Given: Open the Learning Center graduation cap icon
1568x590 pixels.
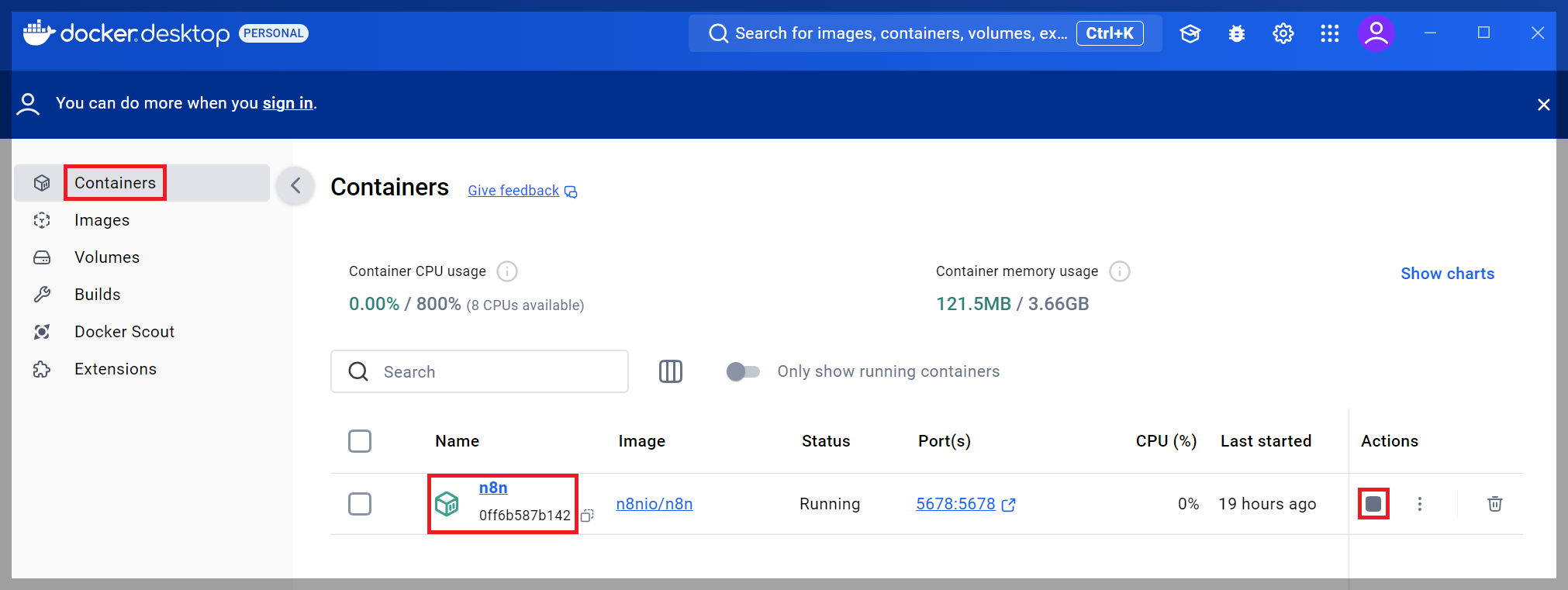Looking at the screenshot, I should tap(1190, 33).
